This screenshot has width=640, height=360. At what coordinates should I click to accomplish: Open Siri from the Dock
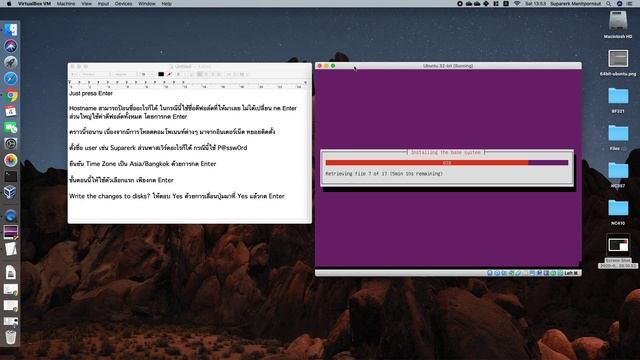click(11, 46)
